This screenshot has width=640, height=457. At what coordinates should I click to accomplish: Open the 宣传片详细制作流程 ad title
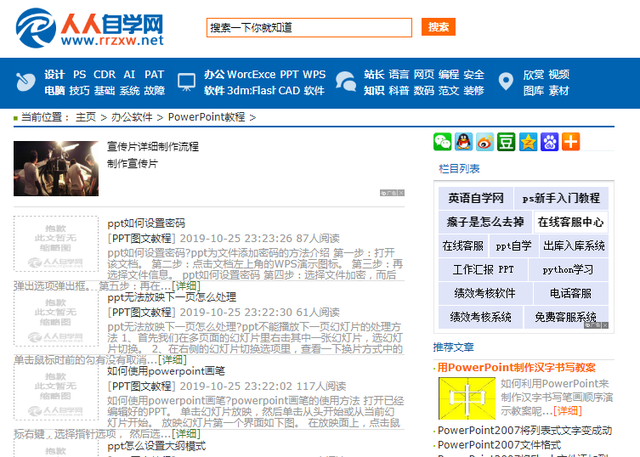click(x=153, y=146)
